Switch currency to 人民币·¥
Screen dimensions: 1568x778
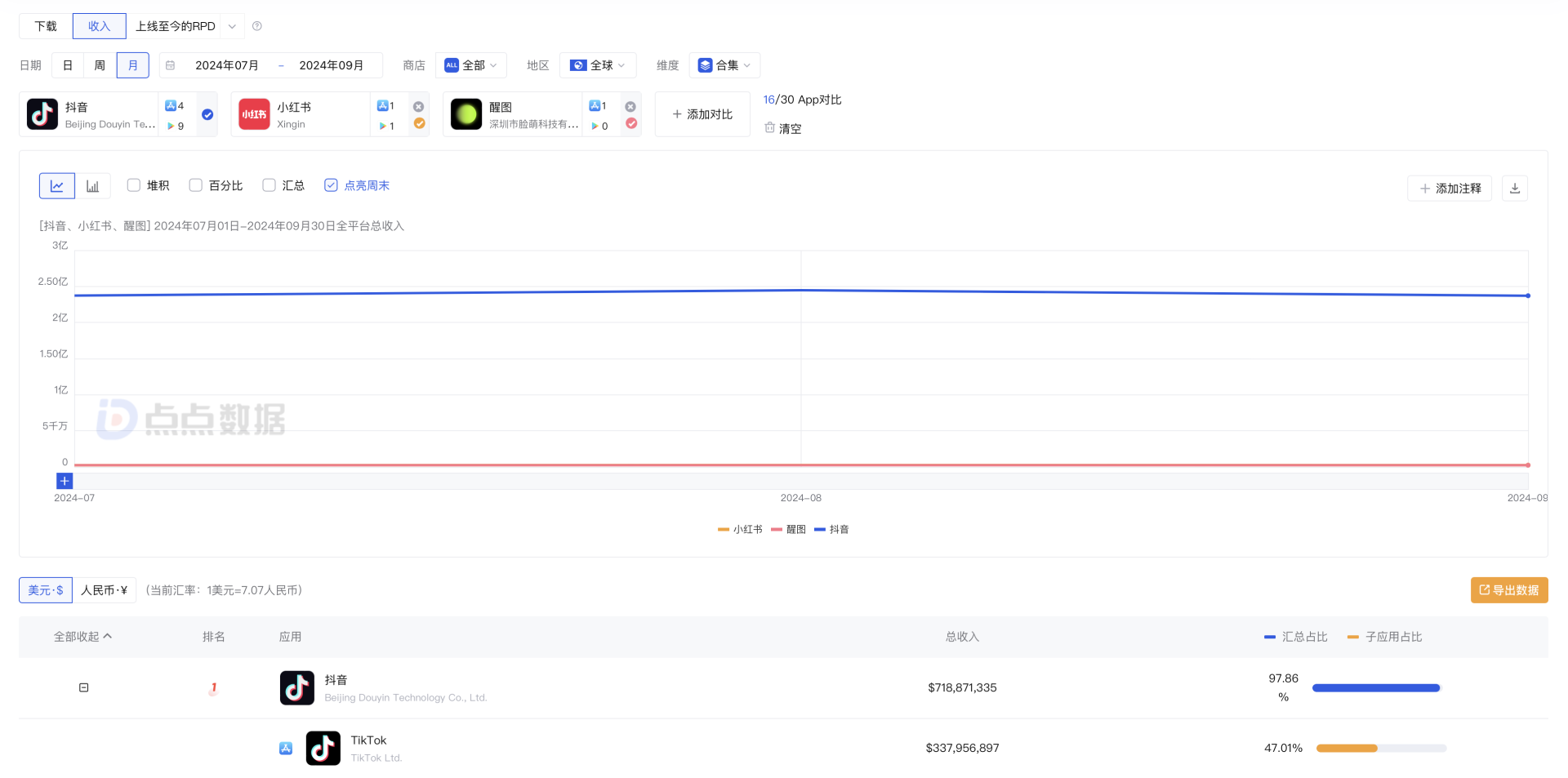click(x=105, y=590)
